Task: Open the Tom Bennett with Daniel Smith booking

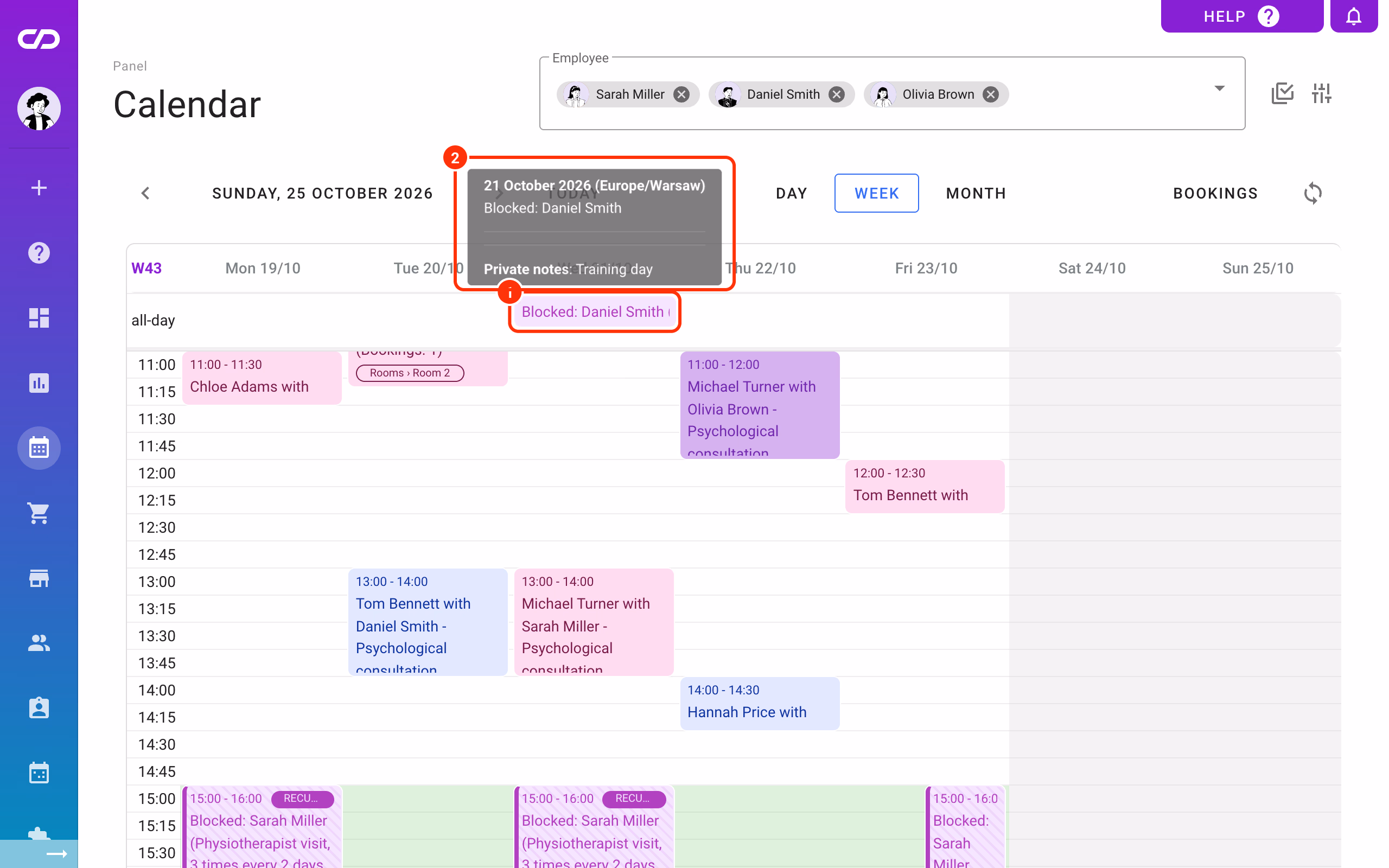Action: 428,622
